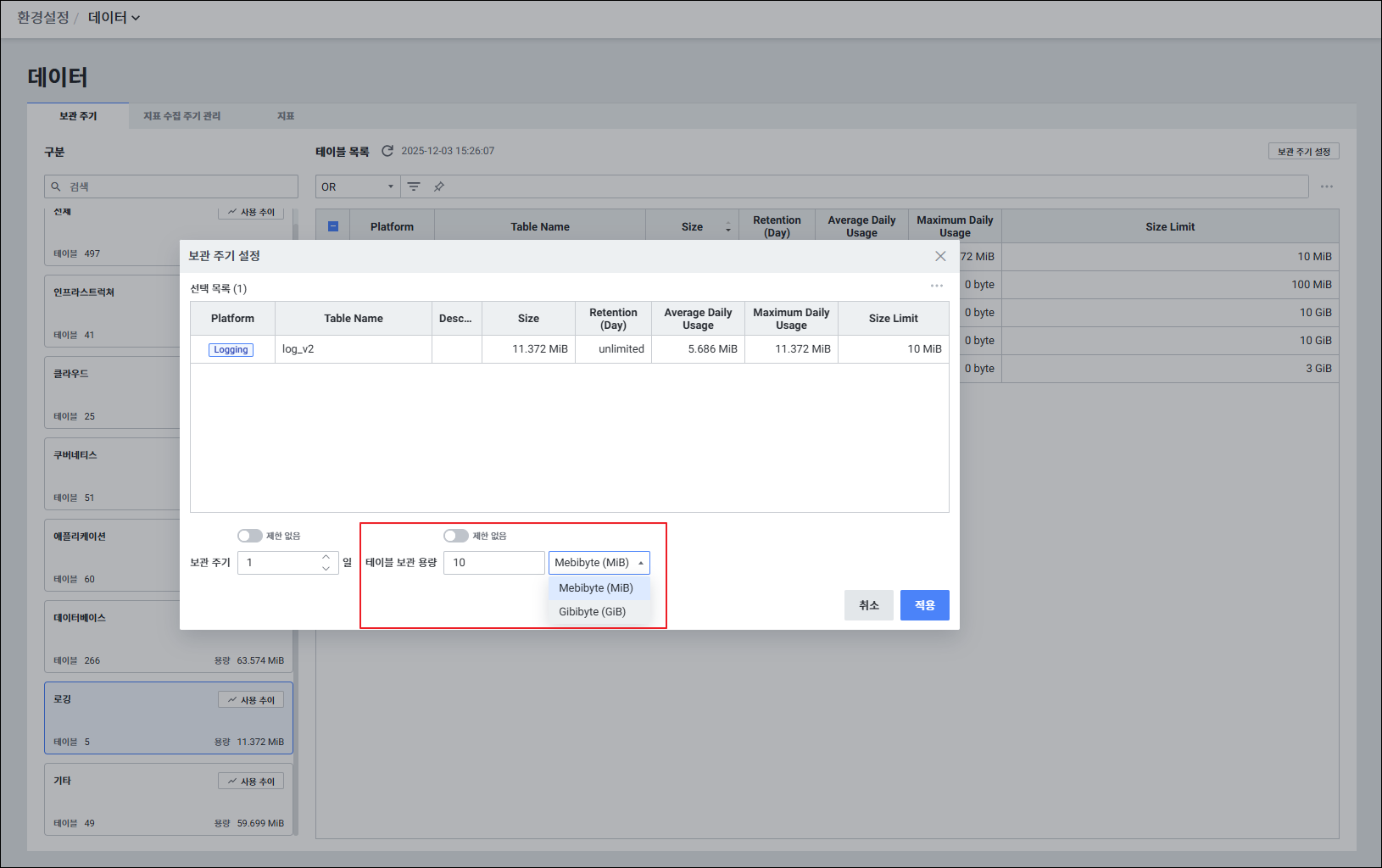Click the Size column sort icon
This screenshot has height=868, width=1382.
[x=727, y=227]
